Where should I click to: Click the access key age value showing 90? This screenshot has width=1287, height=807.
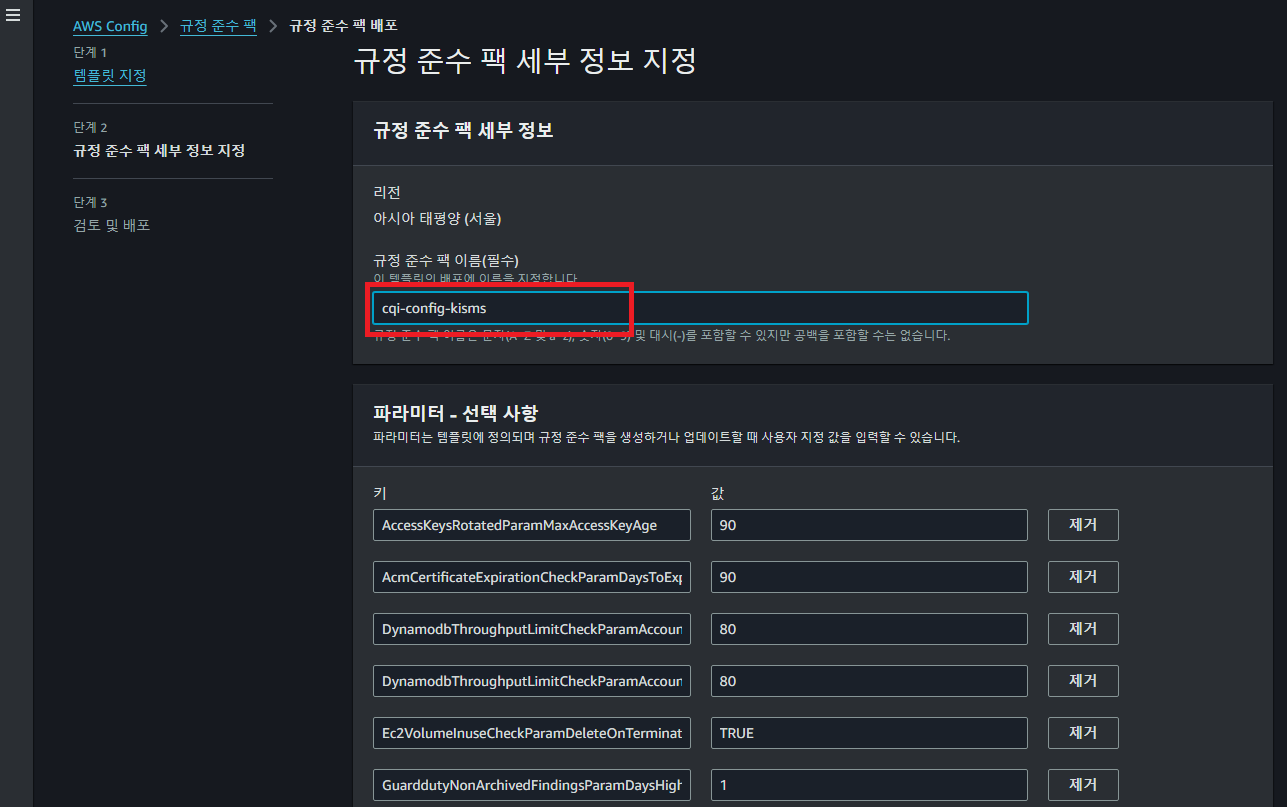click(868, 524)
